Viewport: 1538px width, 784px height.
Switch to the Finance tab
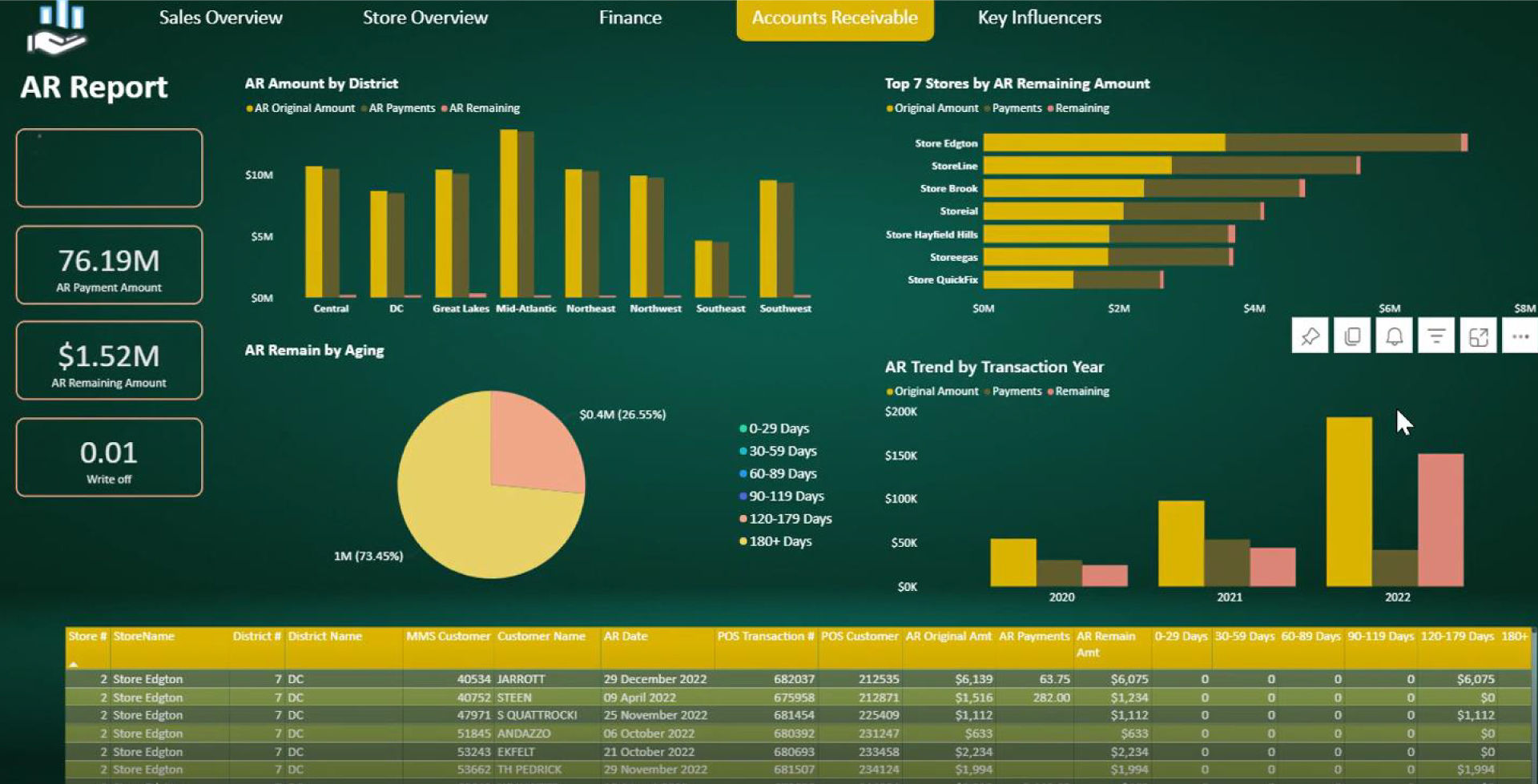630,18
